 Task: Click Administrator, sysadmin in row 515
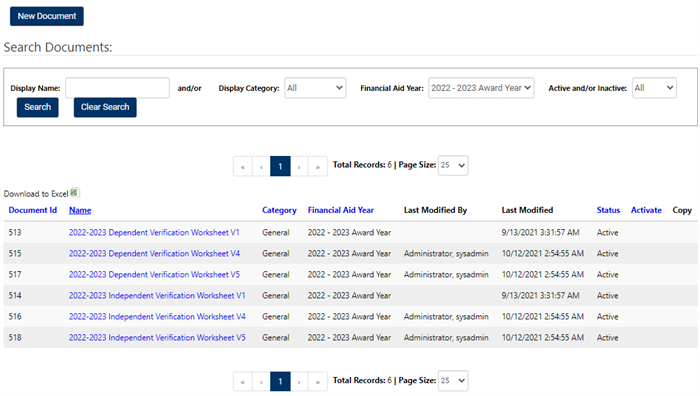446,254
